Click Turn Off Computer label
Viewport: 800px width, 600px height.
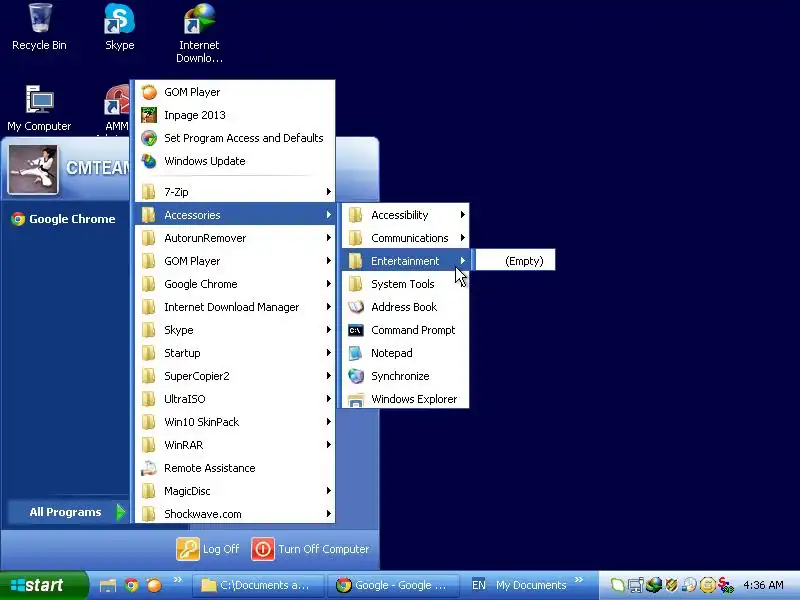click(x=323, y=549)
